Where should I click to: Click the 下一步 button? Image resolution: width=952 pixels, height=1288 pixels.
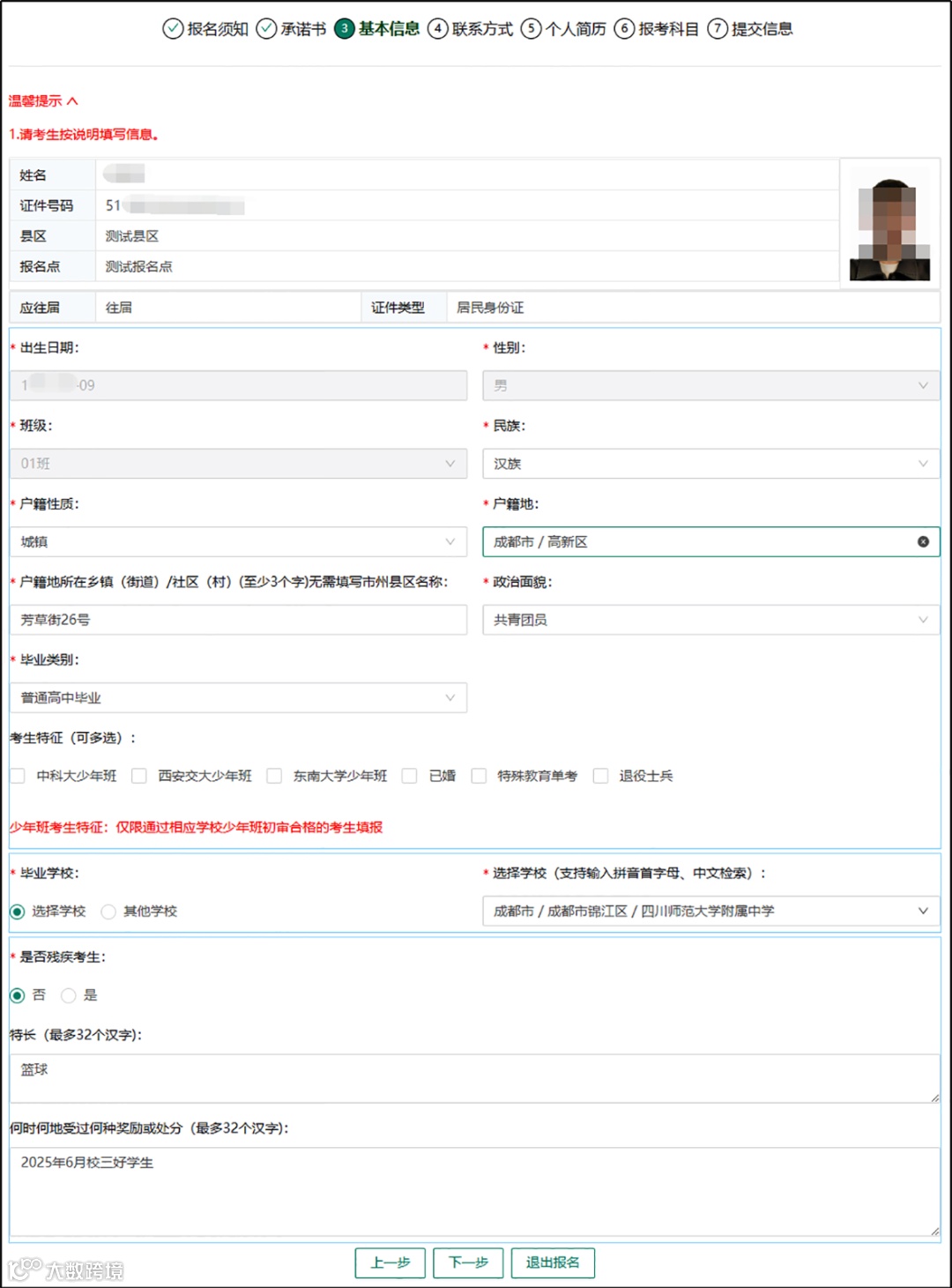pyautogui.click(x=468, y=1262)
